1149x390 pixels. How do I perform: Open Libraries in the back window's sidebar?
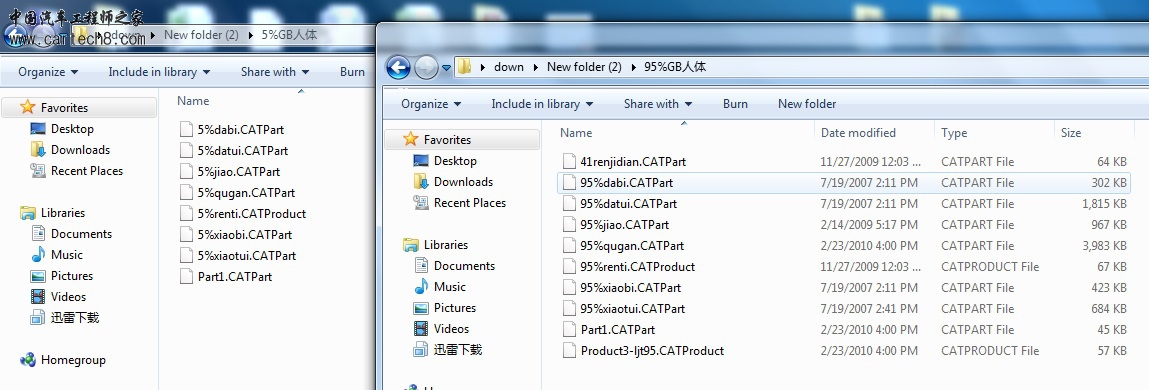point(62,213)
